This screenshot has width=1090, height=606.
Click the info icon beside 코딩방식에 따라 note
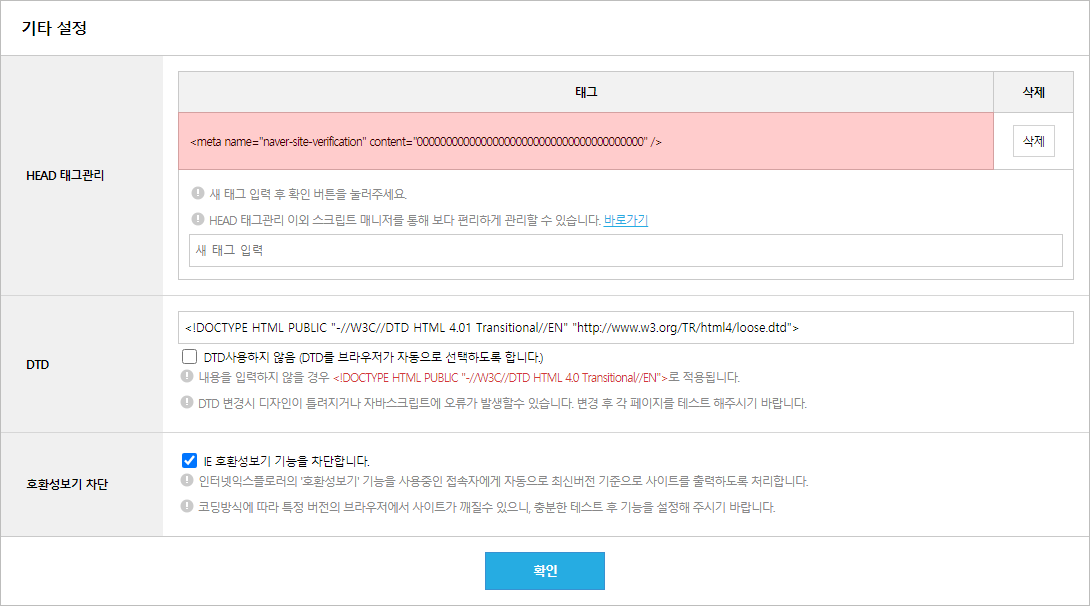tap(187, 507)
